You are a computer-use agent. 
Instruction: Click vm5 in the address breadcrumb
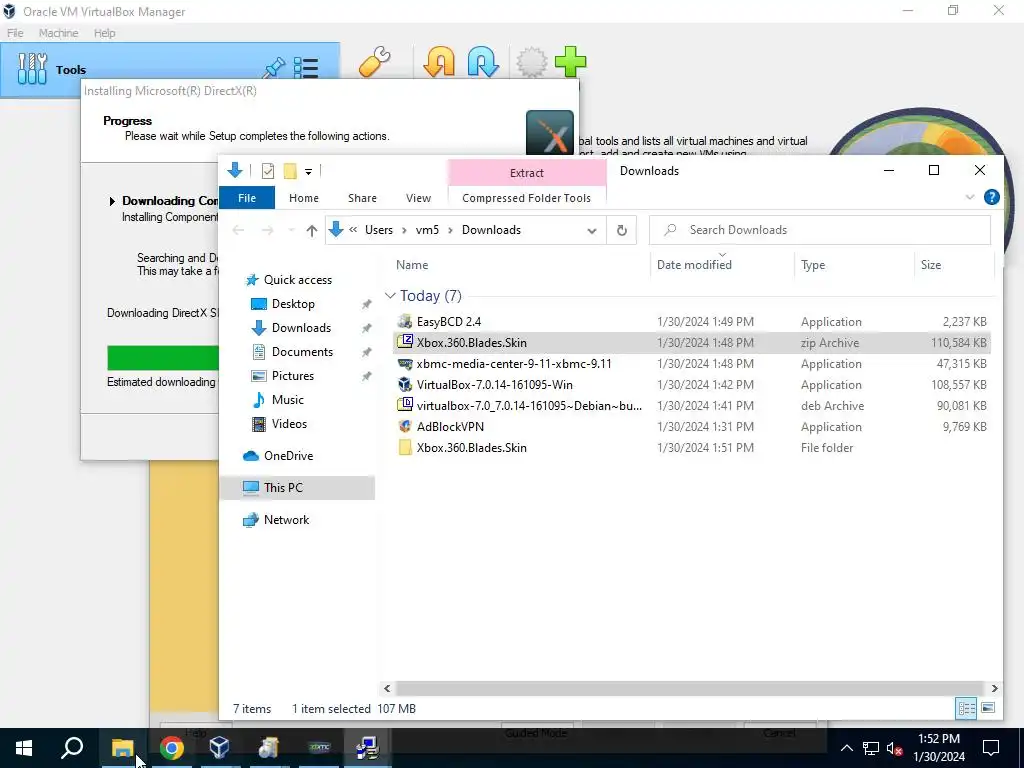coord(427,230)
